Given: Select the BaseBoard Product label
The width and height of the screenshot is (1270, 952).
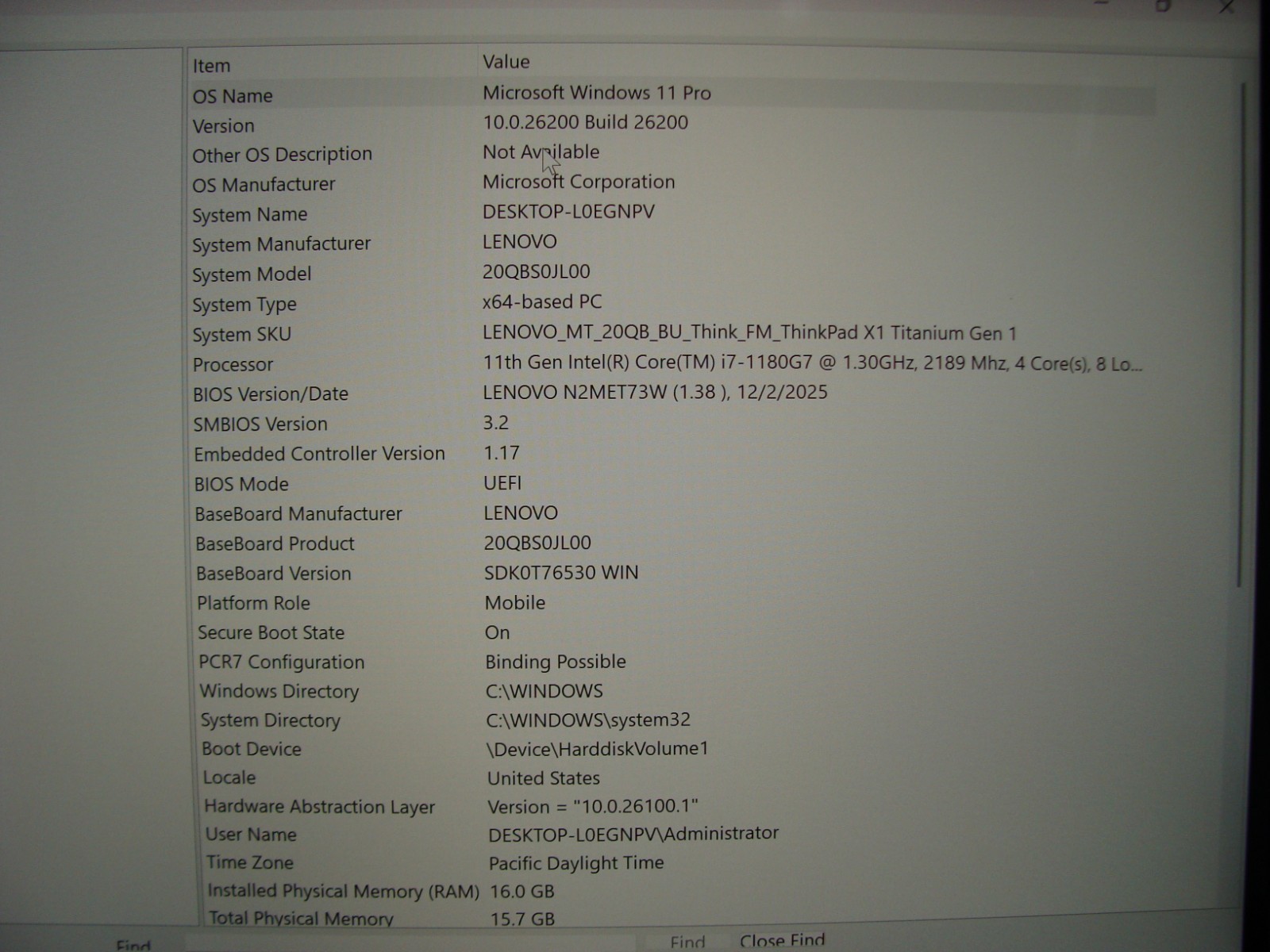Looking at the screenshot, I should tap(275, 544).
